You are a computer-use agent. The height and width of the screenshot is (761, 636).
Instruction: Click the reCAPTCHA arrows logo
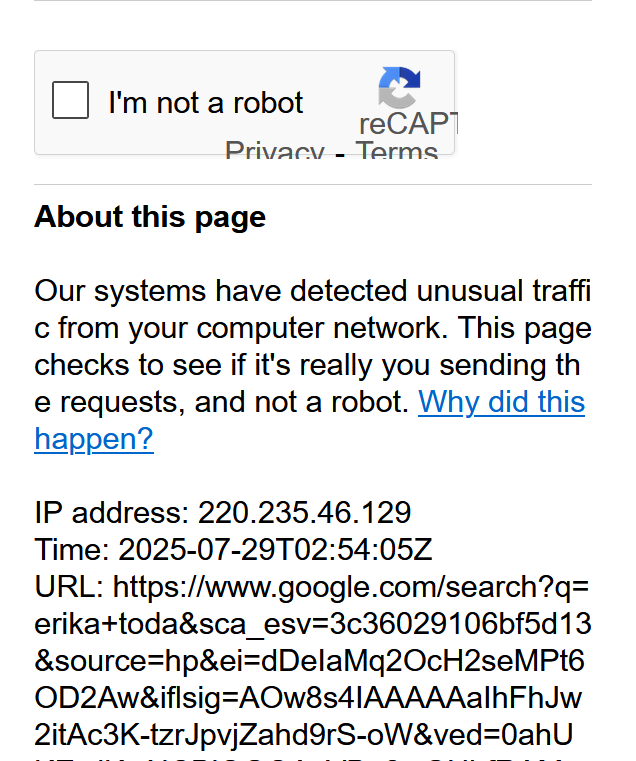[399, 87]
